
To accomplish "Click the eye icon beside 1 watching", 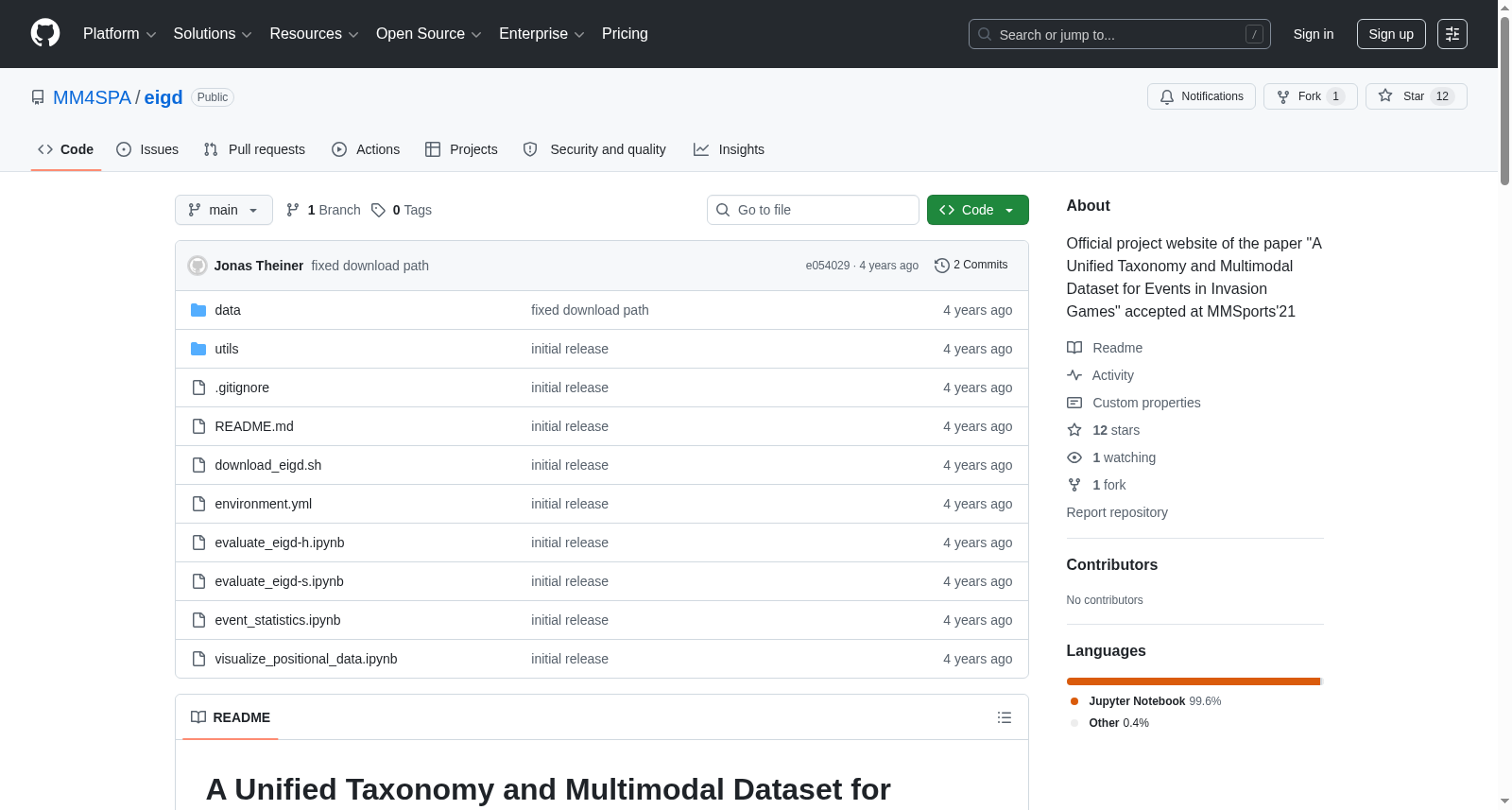I will (x=1074, y=457).
